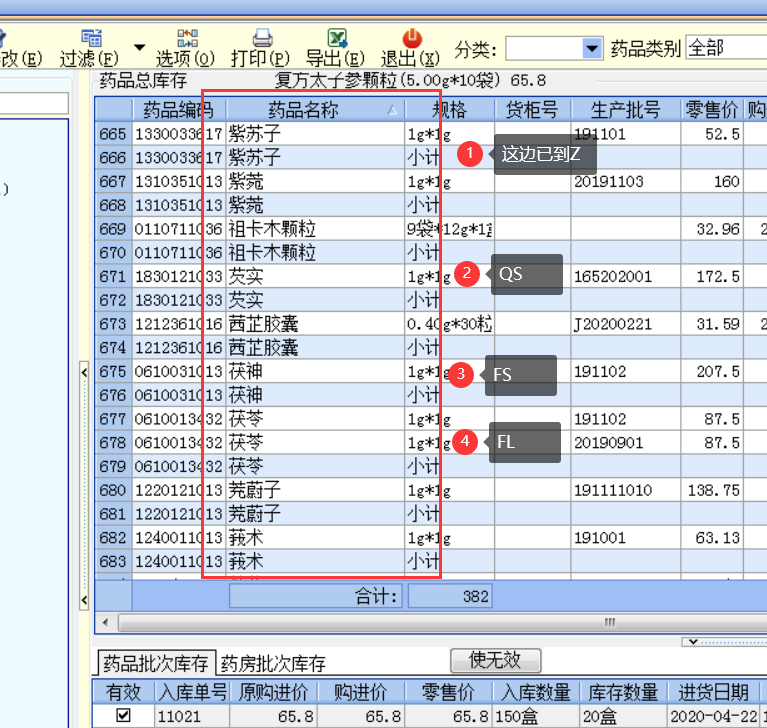Click the 生产批号 column header
This screenshot has height=728, width=767.
pos(625,110)
